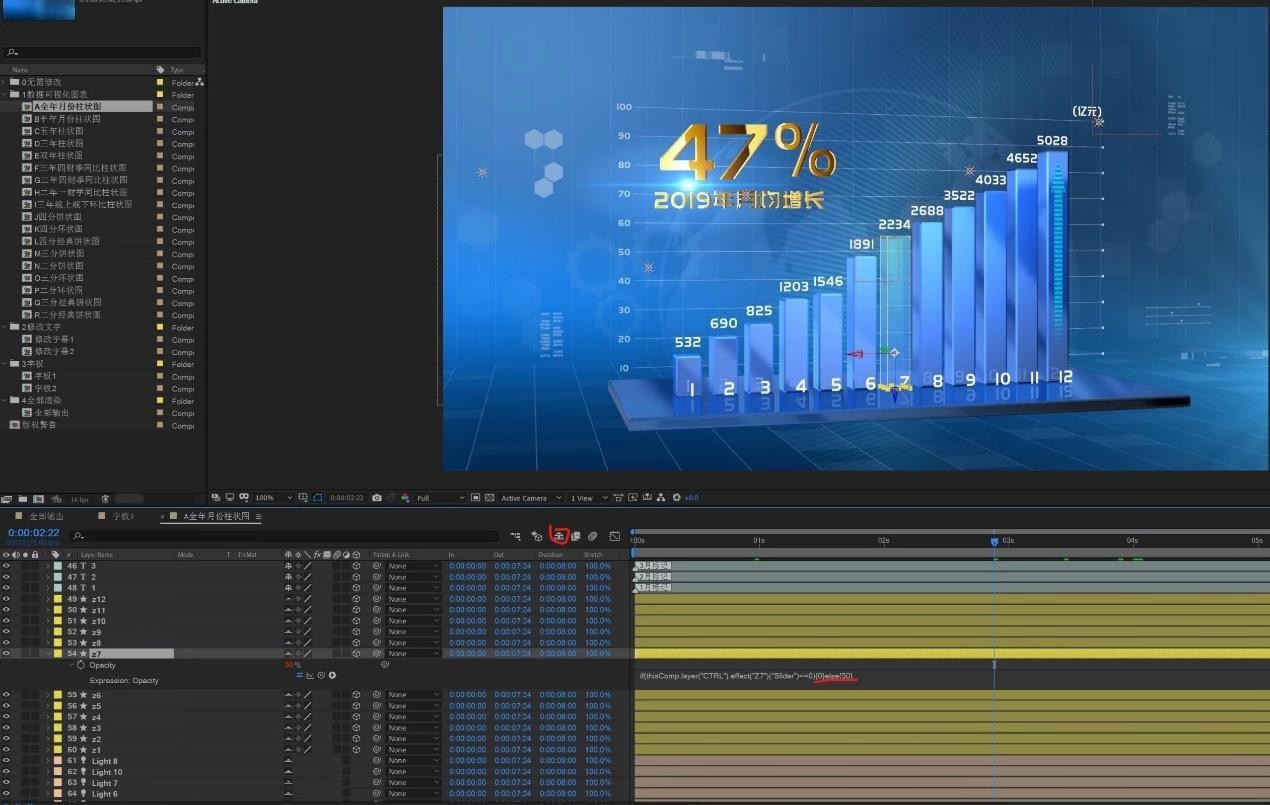The height and width of the screenshot is (805, 1270).
Task: Delete selected project item with trash icon
Action: 104,498
